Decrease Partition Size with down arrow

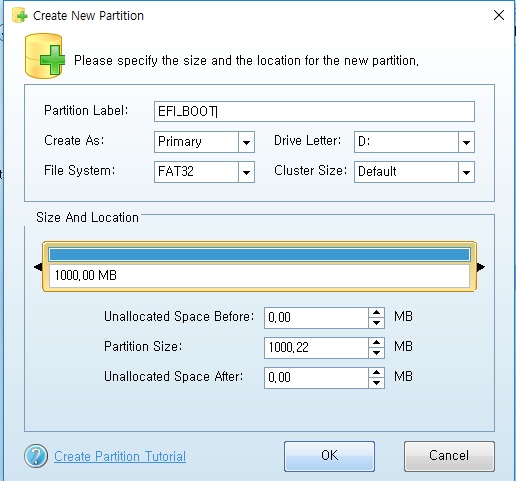[x=377, y=353]
